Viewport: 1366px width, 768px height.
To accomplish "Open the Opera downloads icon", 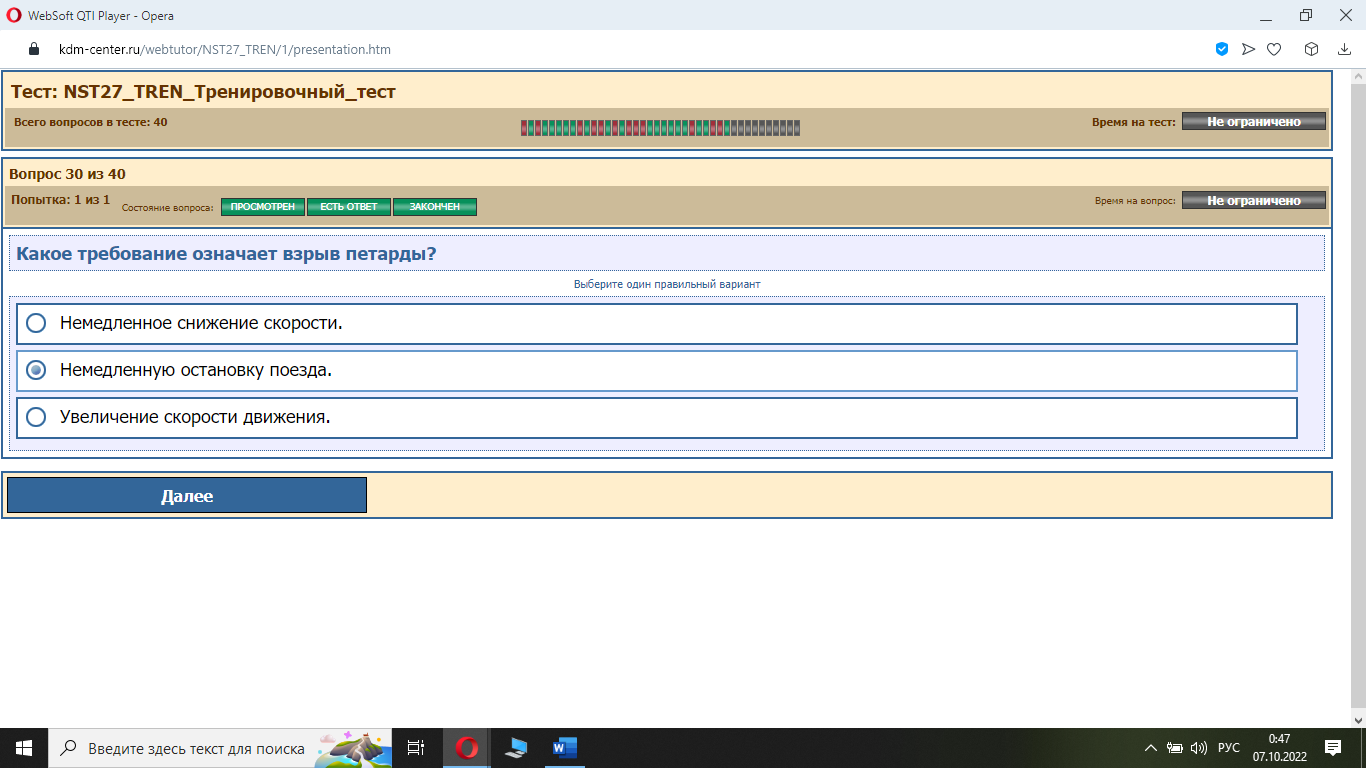I will pos(1345,49).
